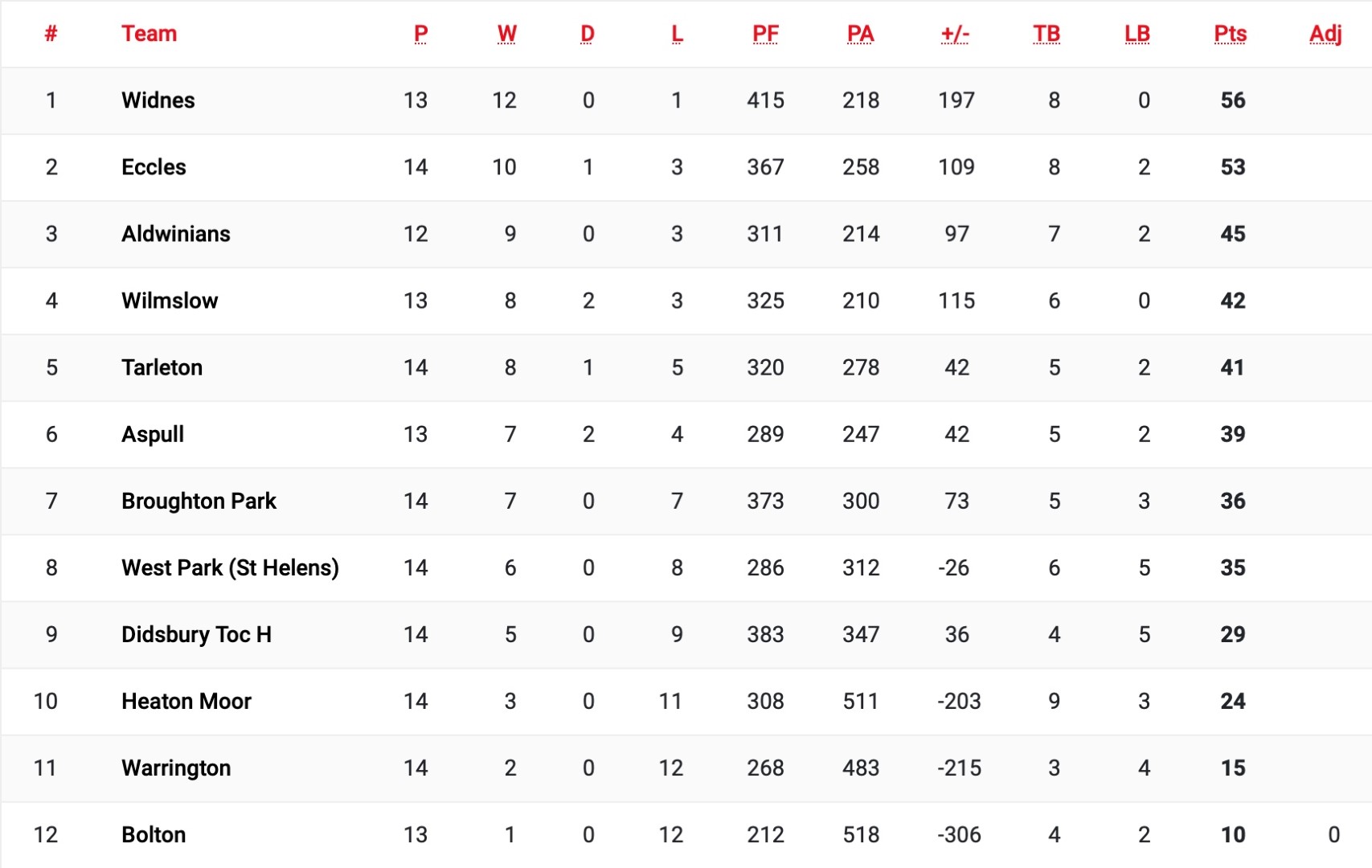Click the PA column header
The width and height of the screenshot is (1372, 868).
tap(860, 34)
